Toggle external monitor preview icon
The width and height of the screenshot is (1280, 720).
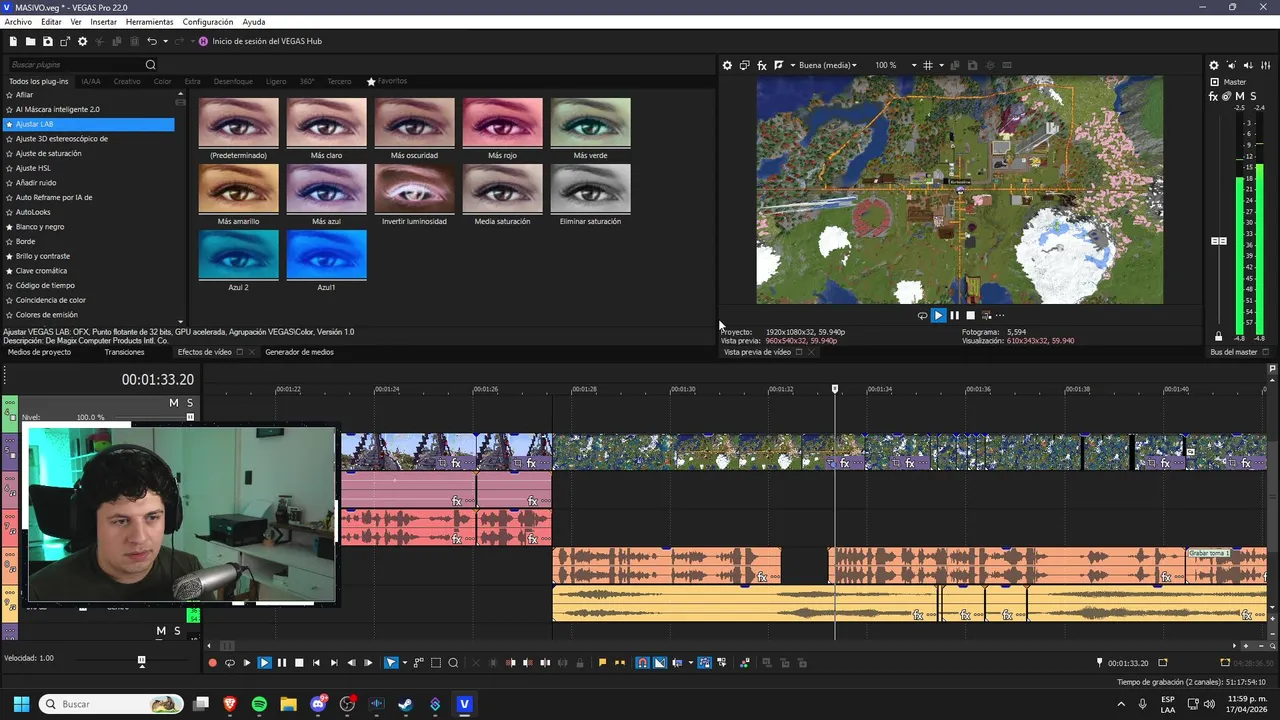click(744, 65)
